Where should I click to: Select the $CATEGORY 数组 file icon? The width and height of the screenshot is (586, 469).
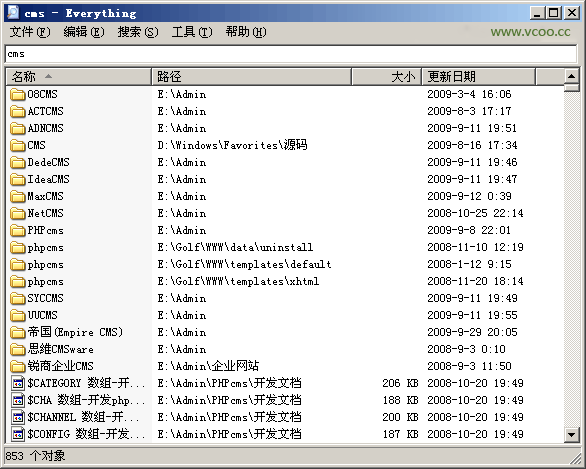pos(18,383)
